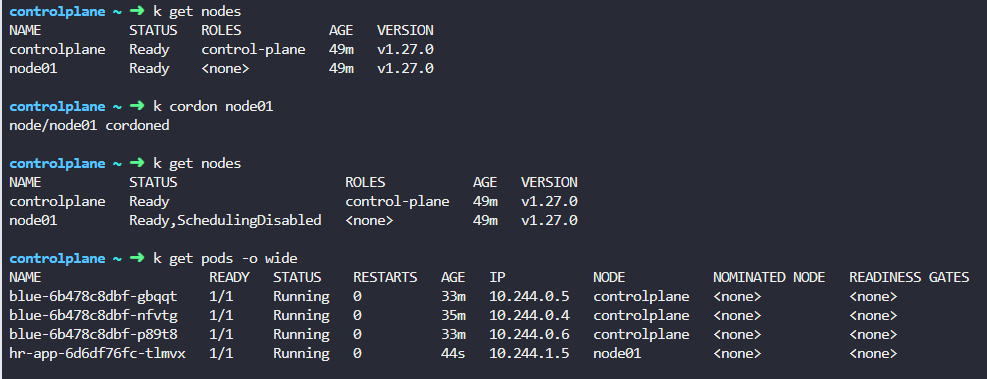Click 33m age of blue-6b478c8dbf-gbqqt
The image size is (987, 379).
pos(453,297)
